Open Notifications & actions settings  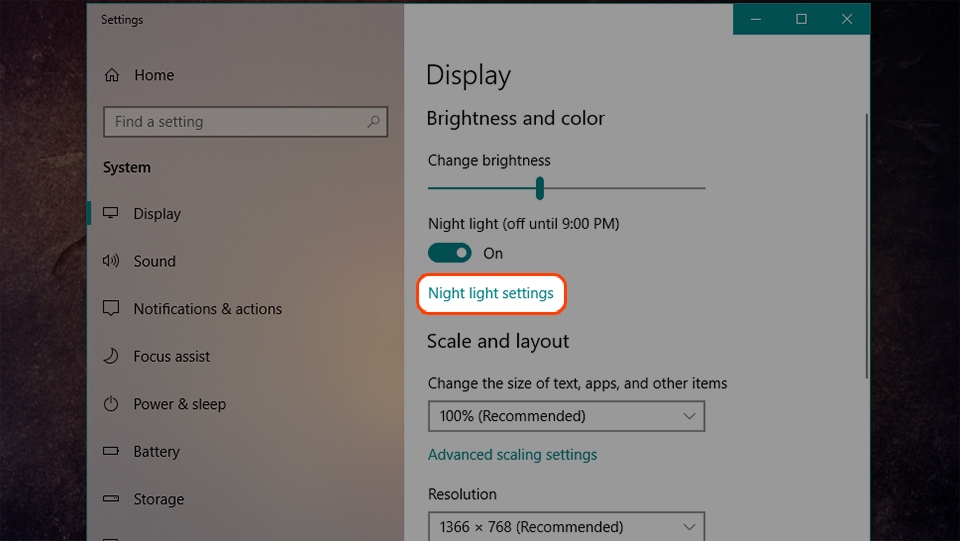point(208,309)
